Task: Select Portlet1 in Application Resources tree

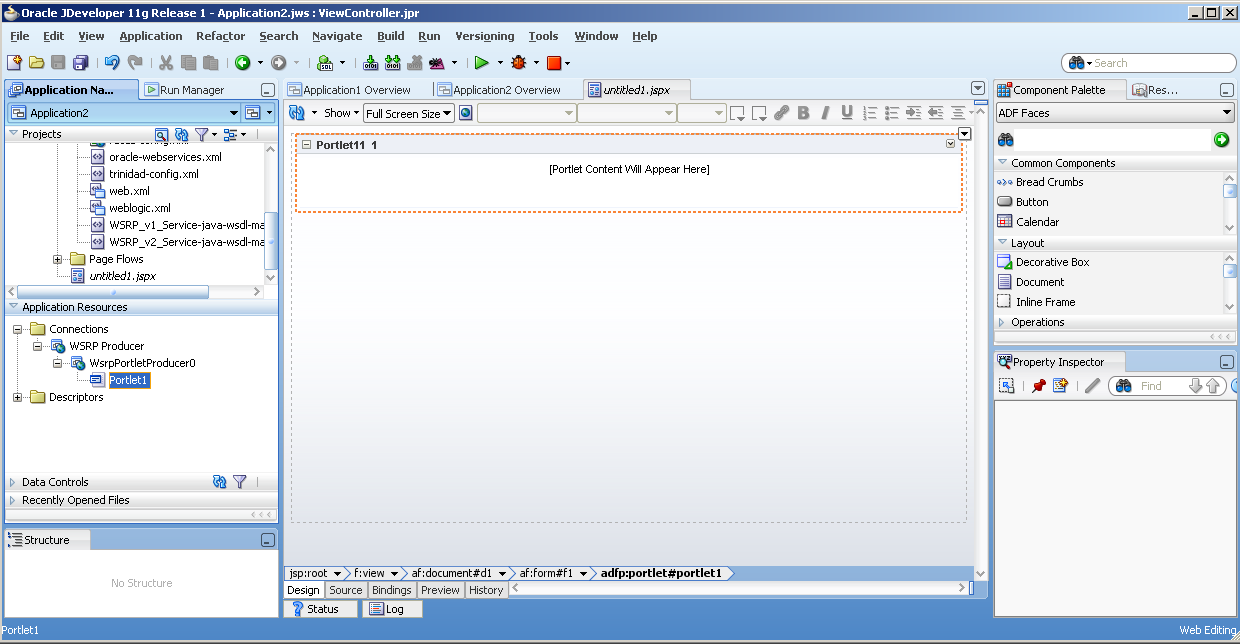Action: [129, 380]
